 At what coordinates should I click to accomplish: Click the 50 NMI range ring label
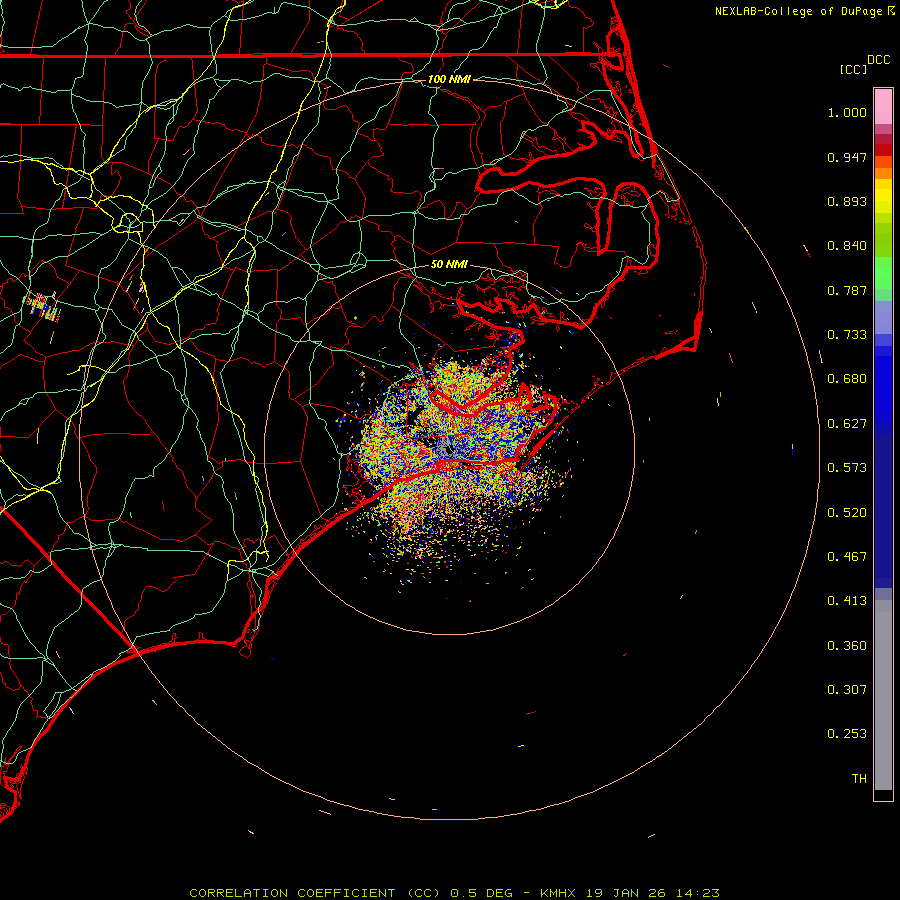[x=449, y=265]
